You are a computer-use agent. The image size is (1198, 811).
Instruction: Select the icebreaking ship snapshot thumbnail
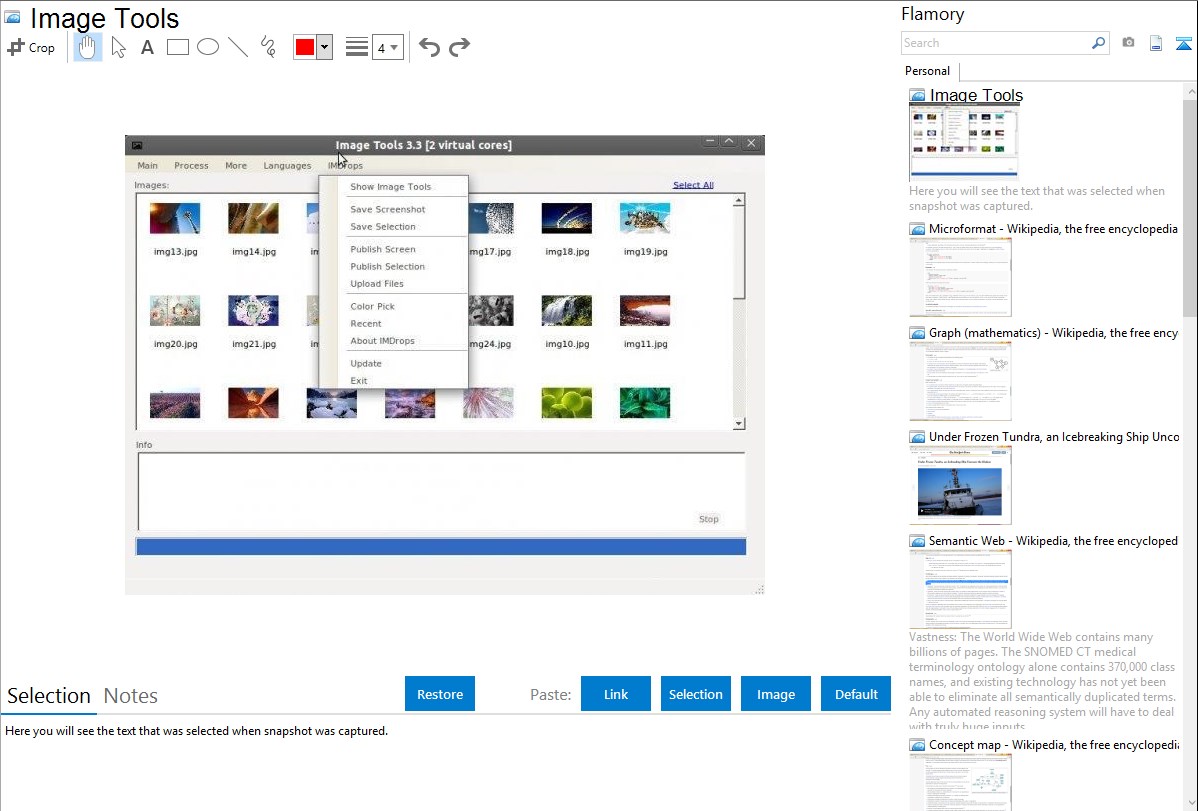pos(960,485)
